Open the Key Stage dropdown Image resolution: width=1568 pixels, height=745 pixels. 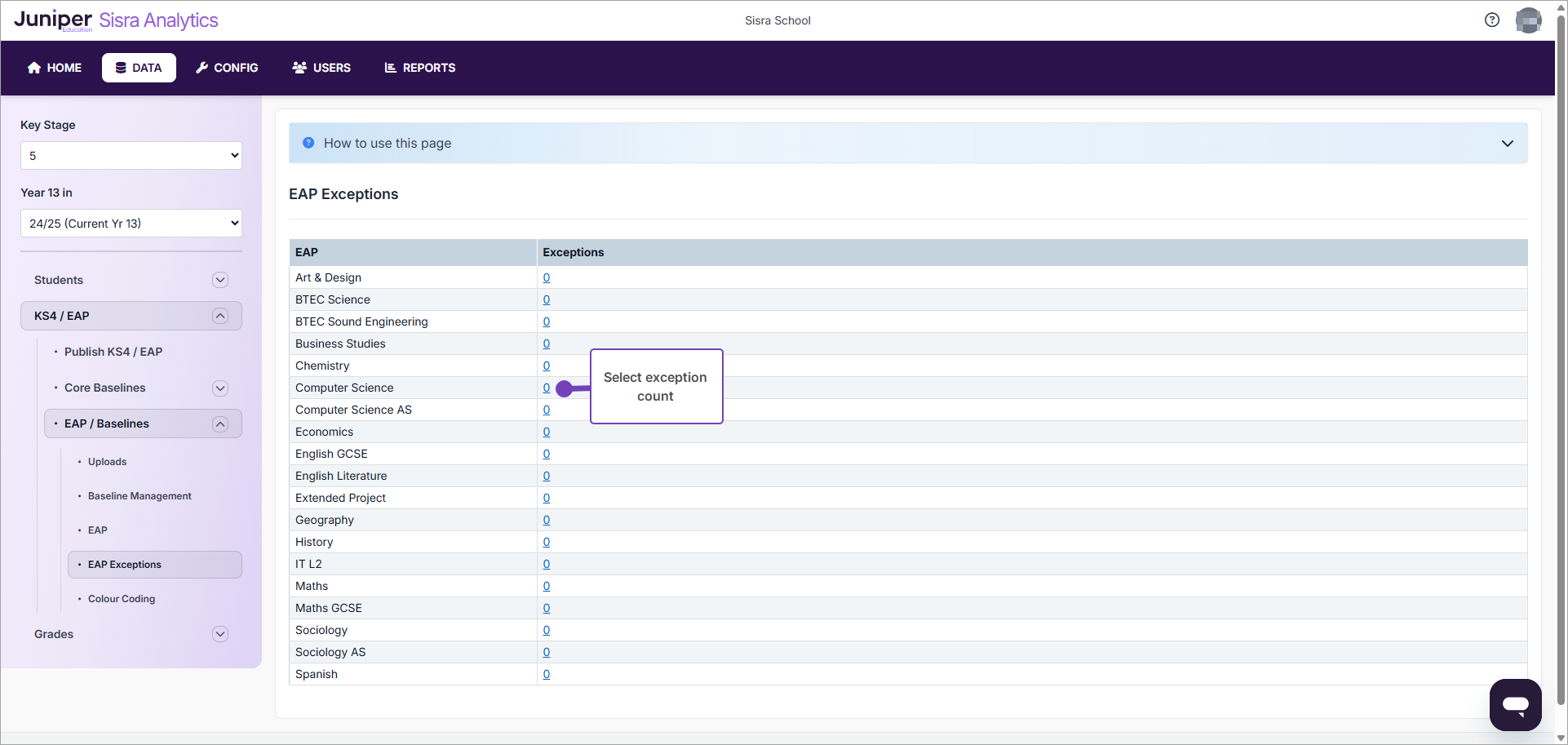131,156
